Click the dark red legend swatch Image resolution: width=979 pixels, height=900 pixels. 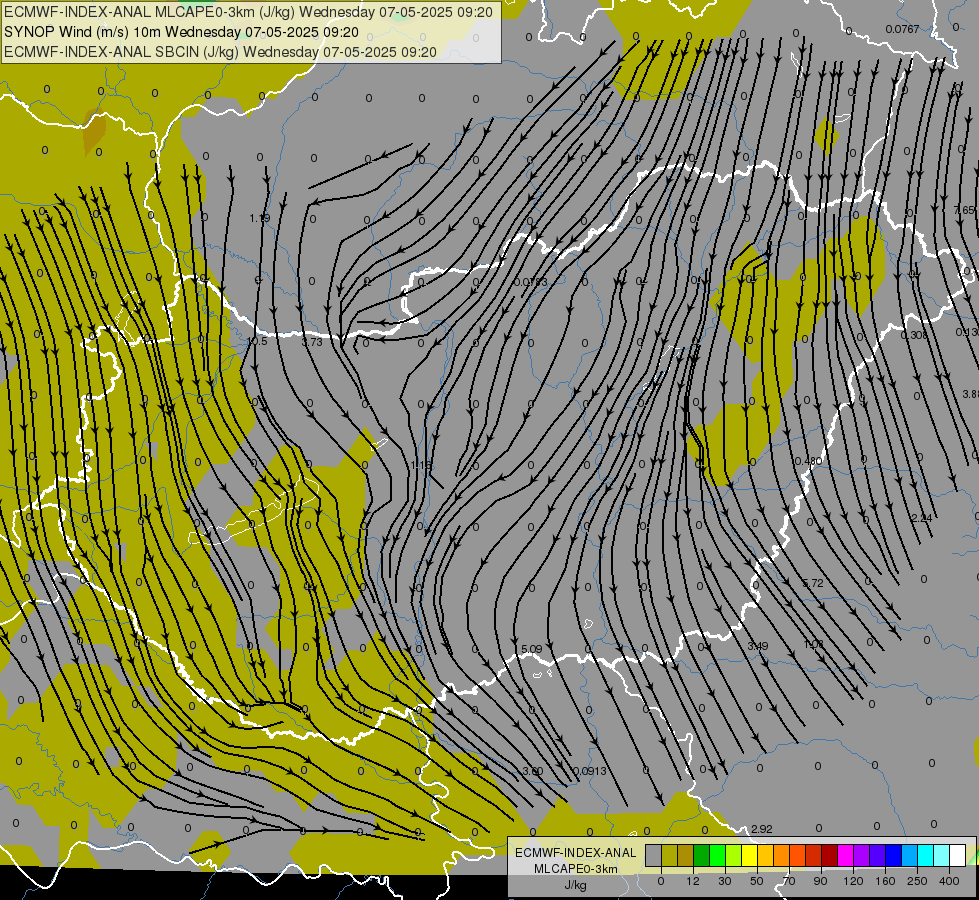(830, 856)
